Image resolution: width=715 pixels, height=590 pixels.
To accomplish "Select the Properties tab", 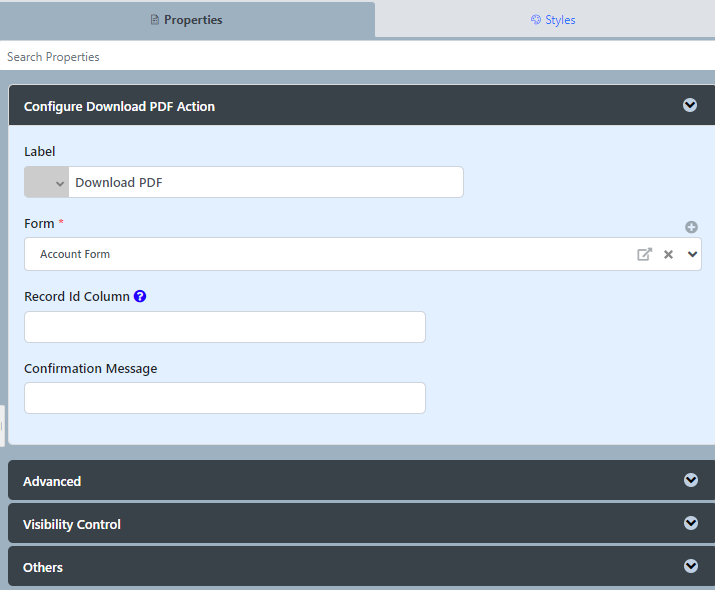I will (x=187, y=20).
